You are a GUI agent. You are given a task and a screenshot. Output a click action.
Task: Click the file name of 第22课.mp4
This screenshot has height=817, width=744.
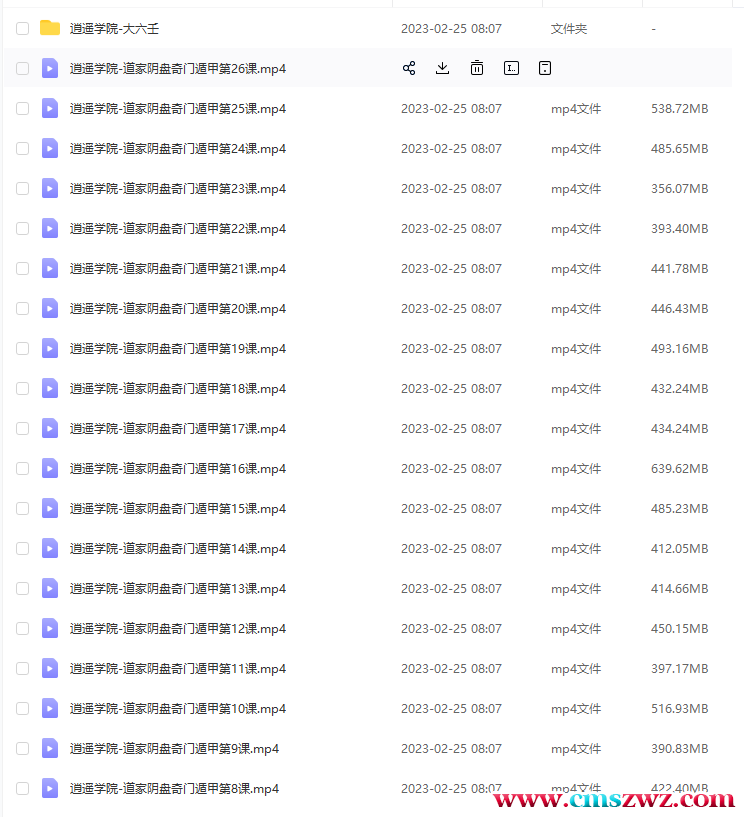[178, 229]
